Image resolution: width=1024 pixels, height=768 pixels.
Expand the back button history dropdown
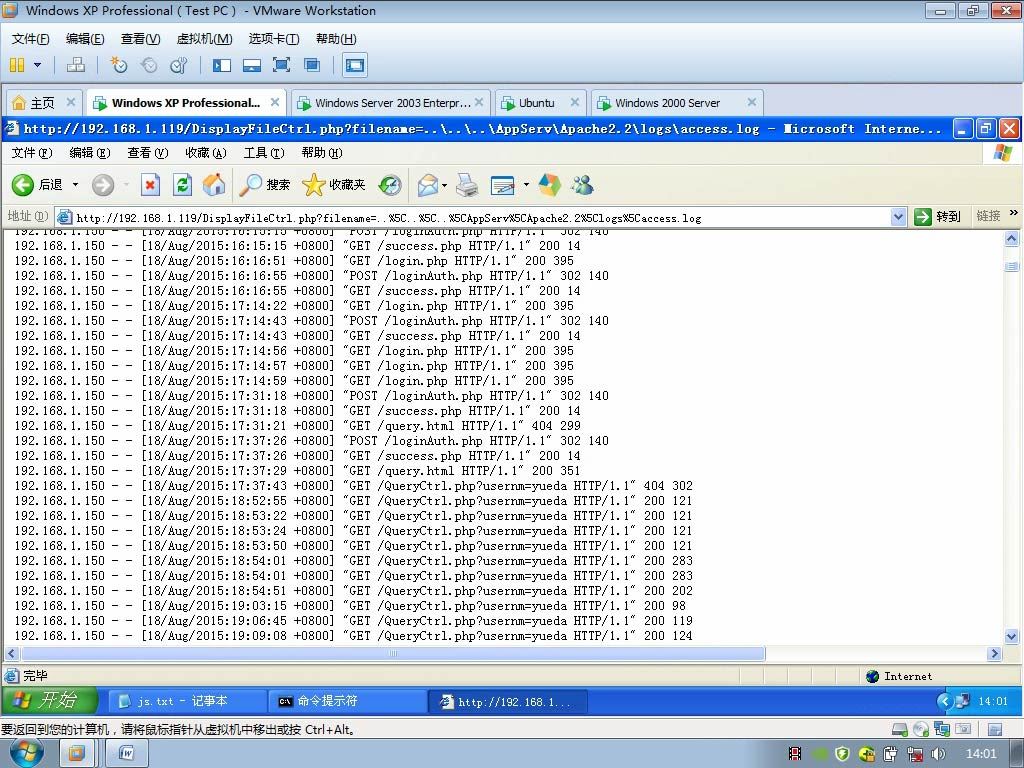(x=75, y=185)
